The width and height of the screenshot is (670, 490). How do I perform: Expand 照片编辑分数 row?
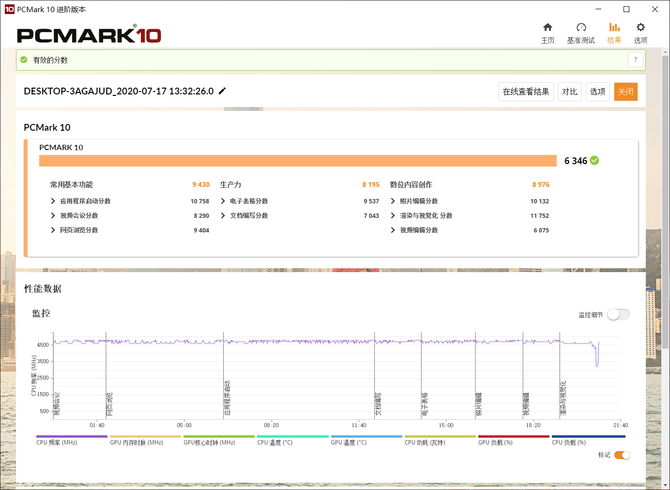click(393, 201)
